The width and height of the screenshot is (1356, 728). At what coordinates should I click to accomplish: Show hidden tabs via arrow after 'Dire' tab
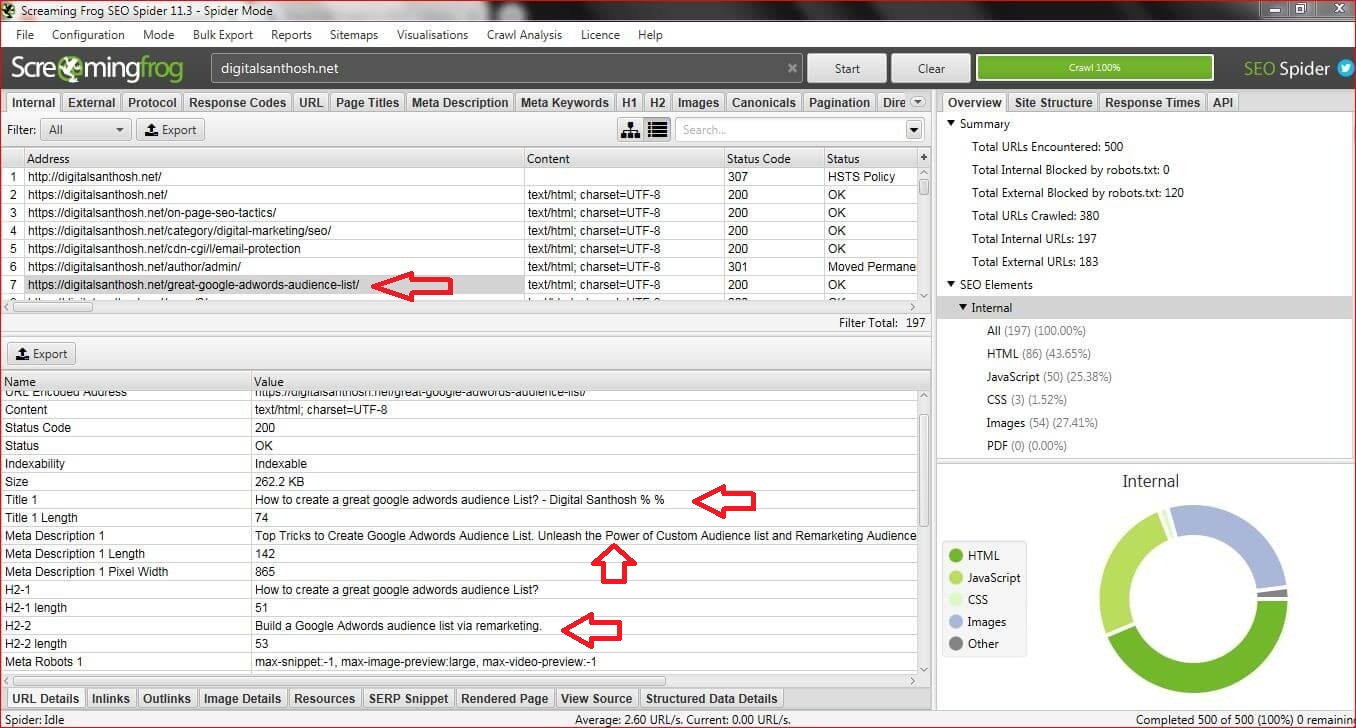920,103
